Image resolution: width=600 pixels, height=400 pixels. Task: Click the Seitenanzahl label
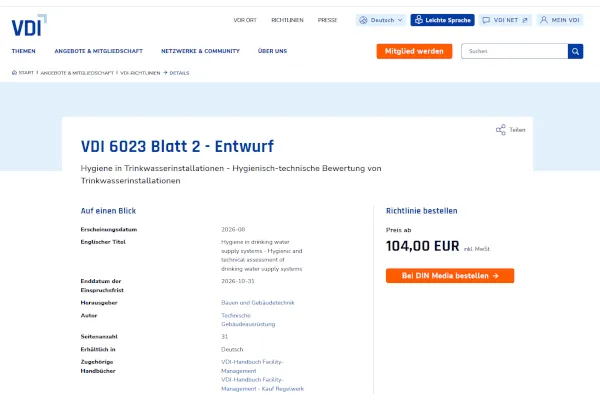tap(99, 337)
